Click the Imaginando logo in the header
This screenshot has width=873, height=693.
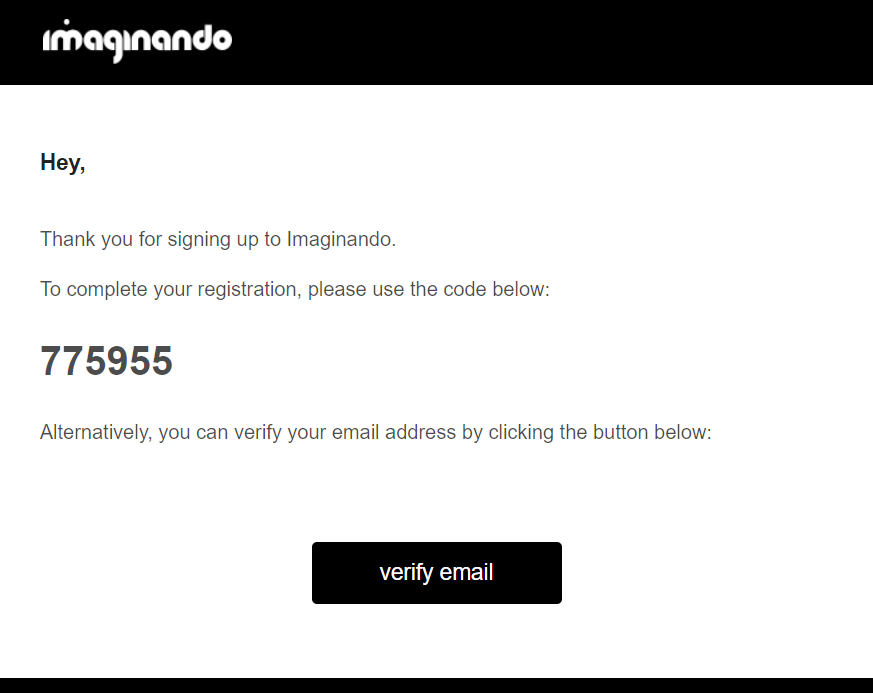tap(137, 41)
